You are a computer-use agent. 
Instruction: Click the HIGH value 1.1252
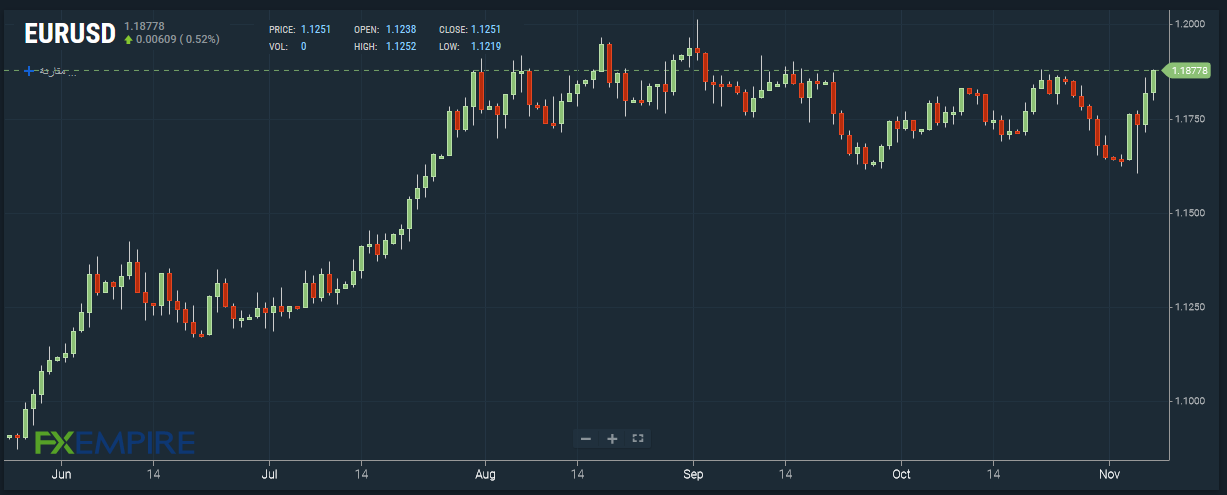(400, 46)
